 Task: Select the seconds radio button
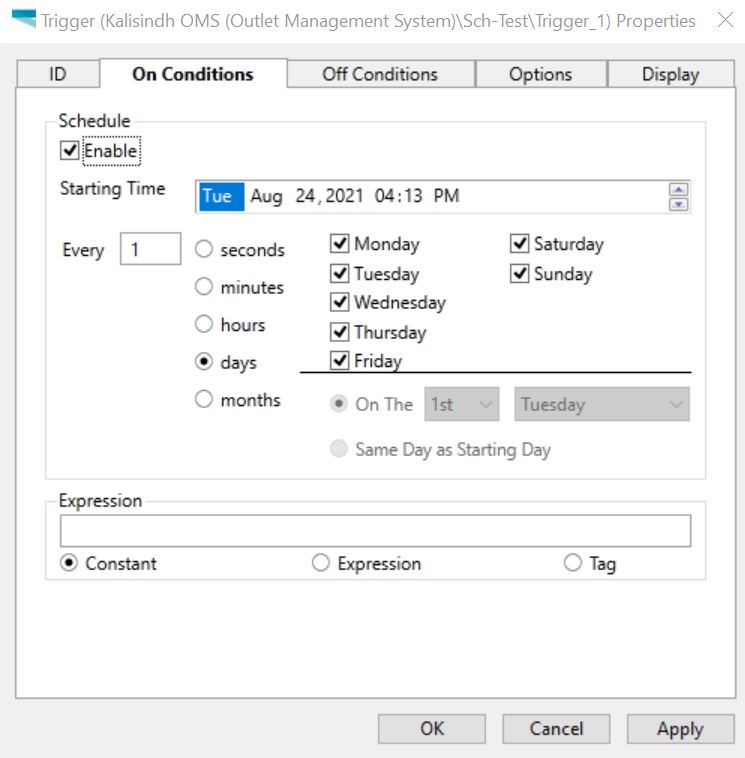pos(204,249)
